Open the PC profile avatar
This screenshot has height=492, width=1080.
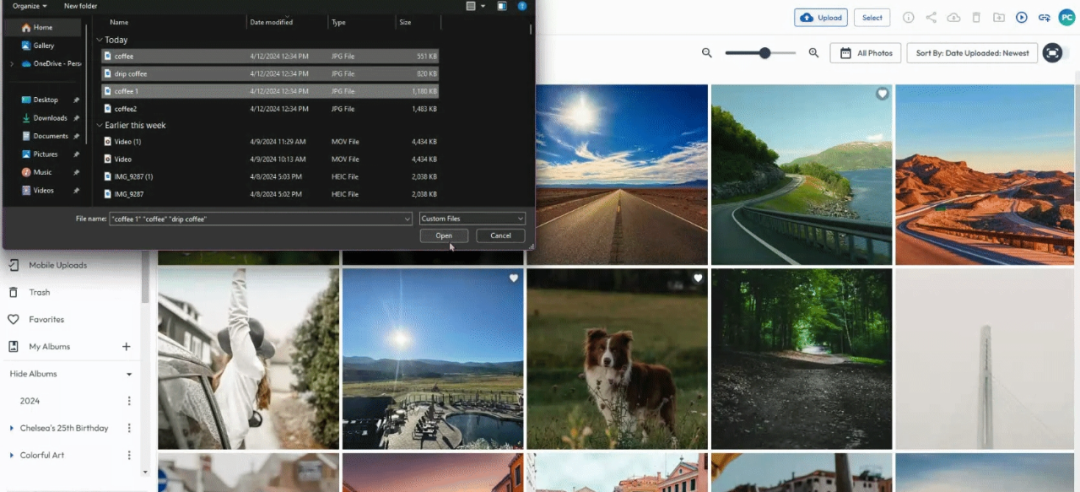point(1066,17)
